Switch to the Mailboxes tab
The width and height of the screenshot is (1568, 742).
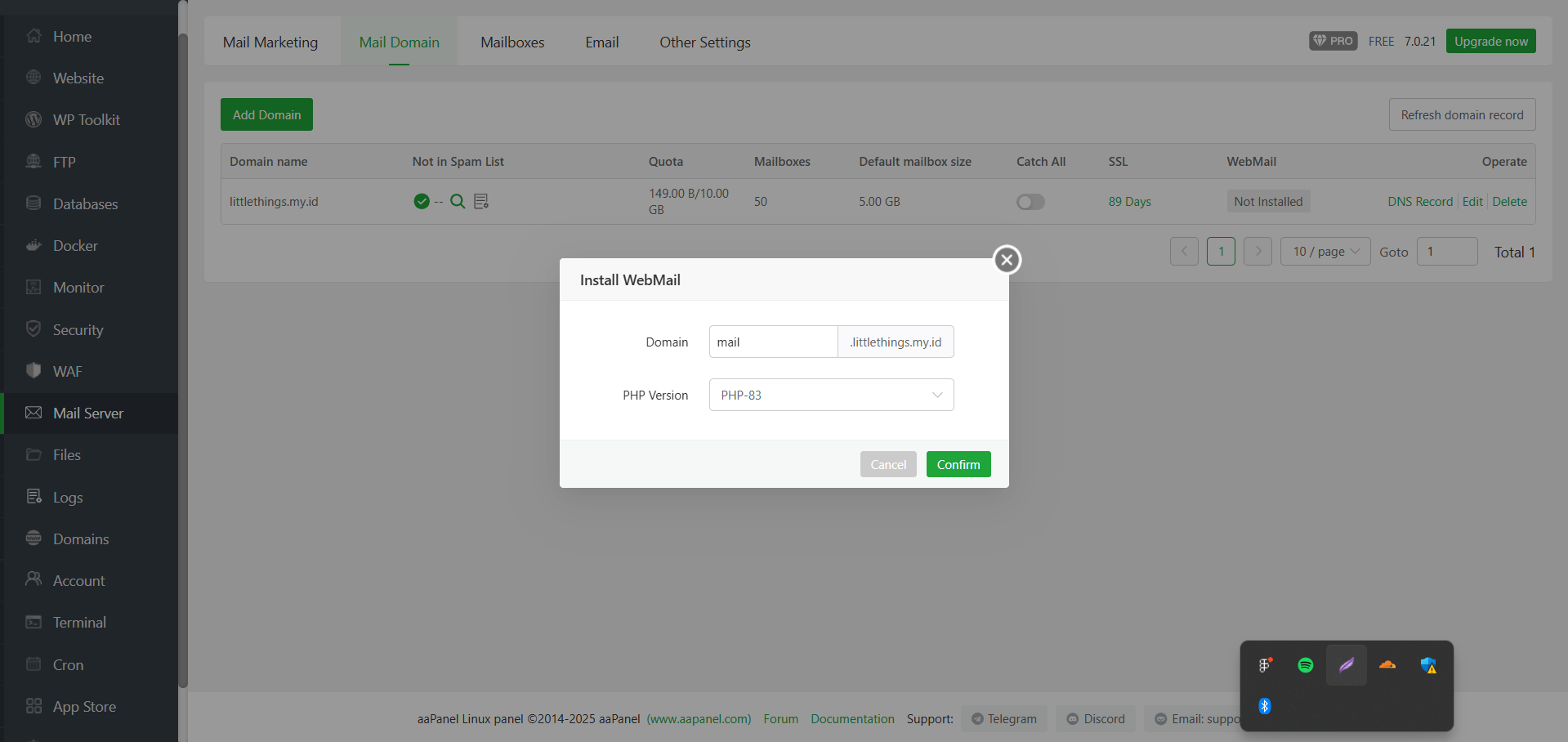tap(512, 42)
